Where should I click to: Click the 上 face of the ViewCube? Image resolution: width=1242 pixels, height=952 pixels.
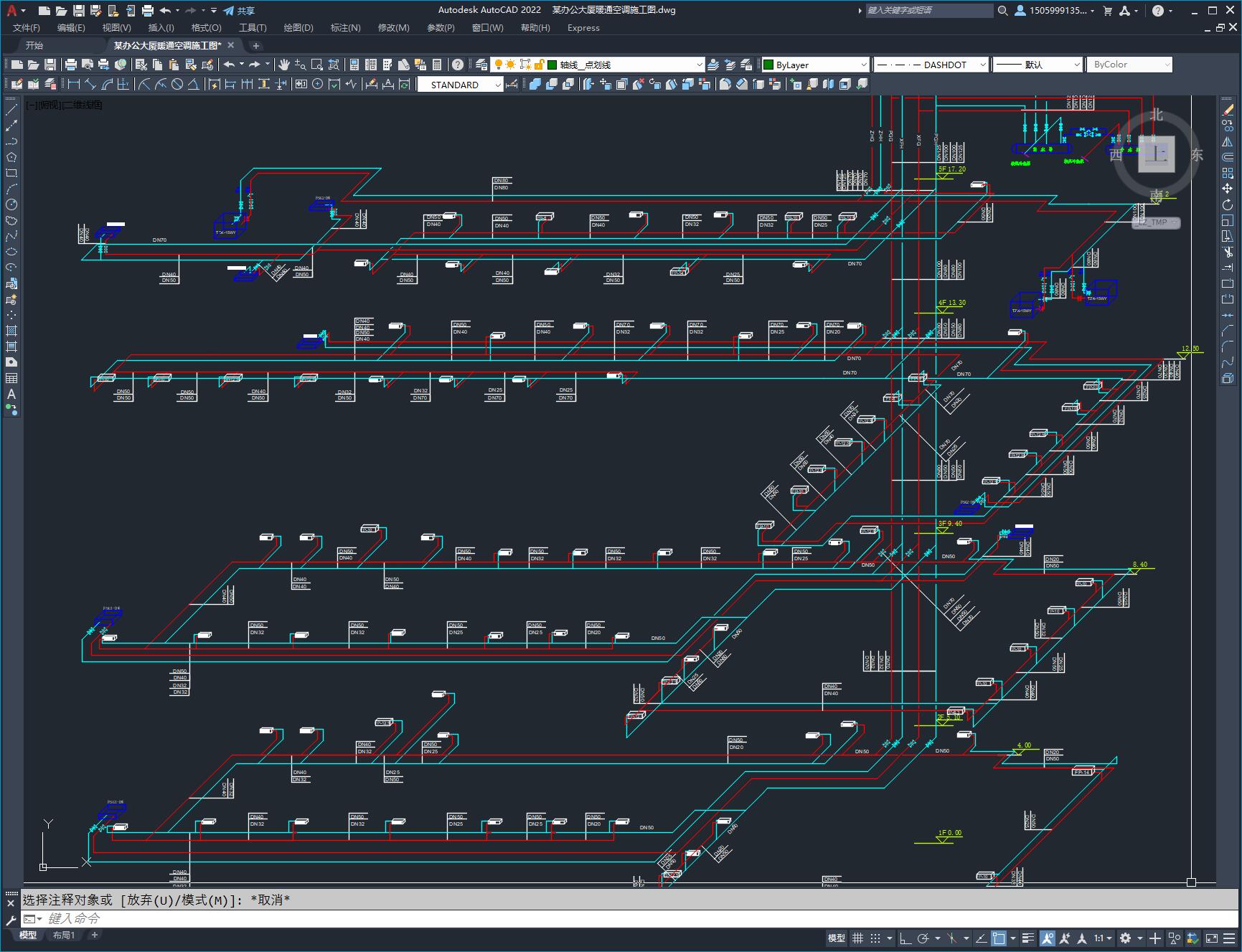1155,154
